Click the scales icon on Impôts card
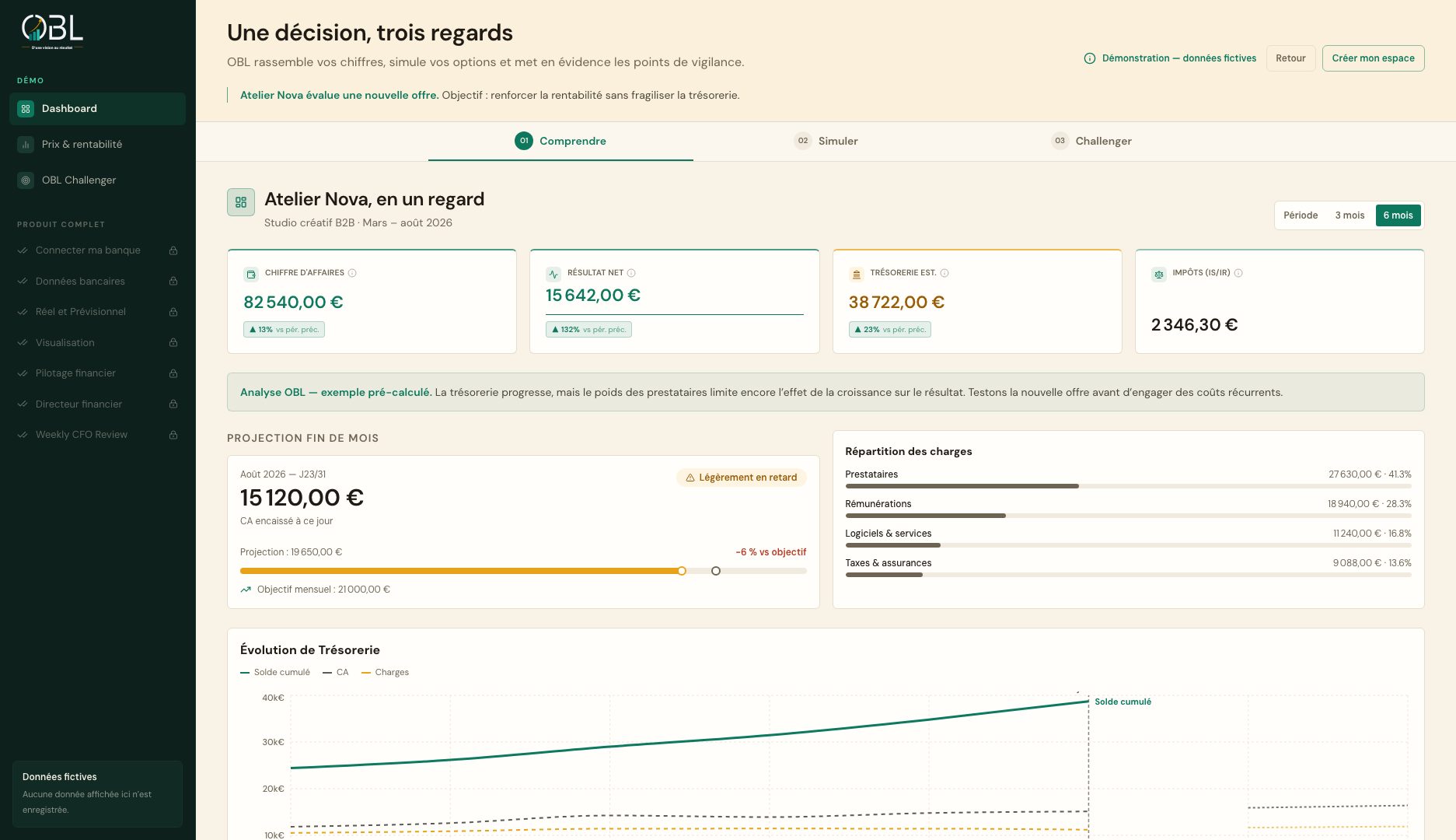1456x840 pixels. tap(1159, 275)
